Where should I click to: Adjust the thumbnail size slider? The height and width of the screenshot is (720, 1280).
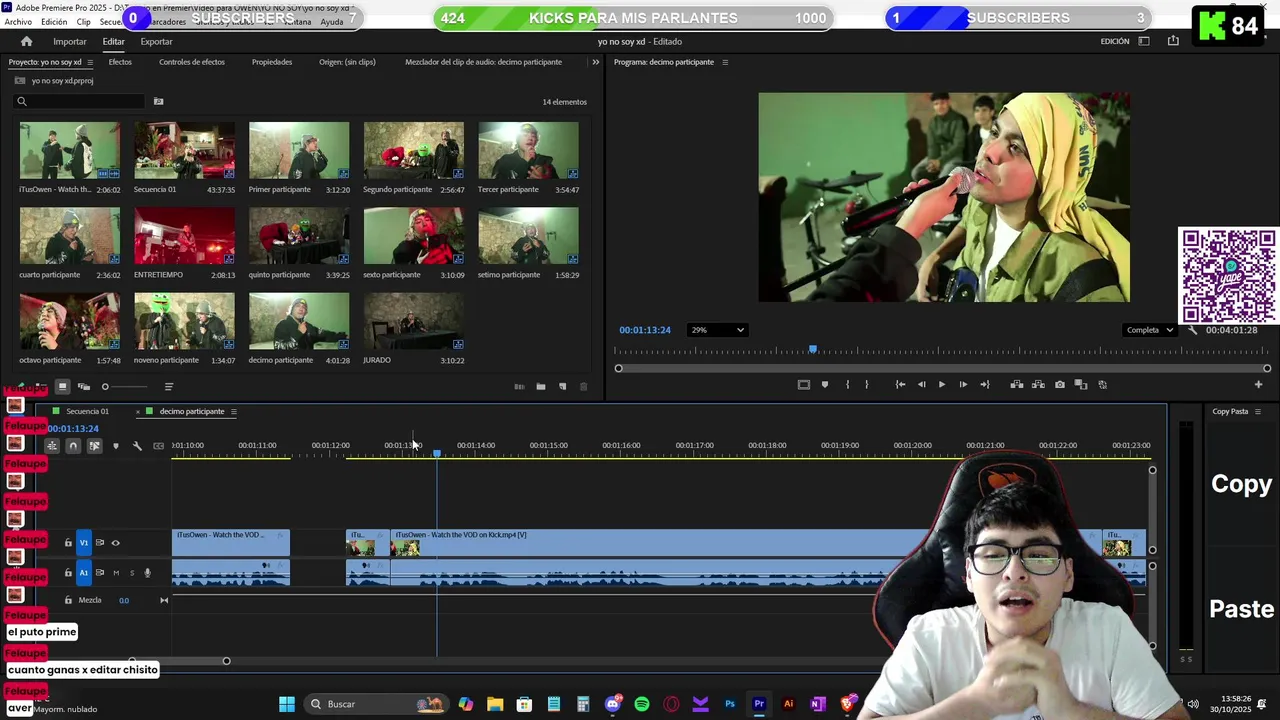[x=125, y=386]
